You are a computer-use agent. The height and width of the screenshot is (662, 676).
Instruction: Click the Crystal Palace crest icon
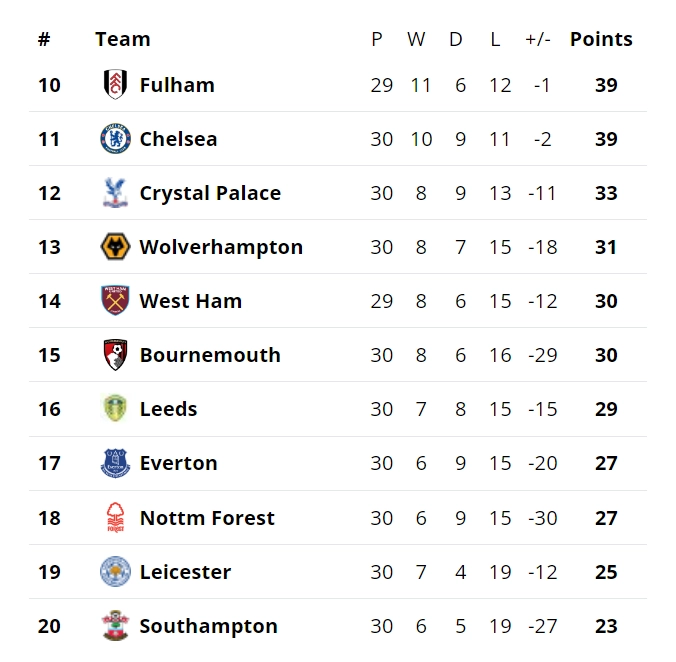115,193
